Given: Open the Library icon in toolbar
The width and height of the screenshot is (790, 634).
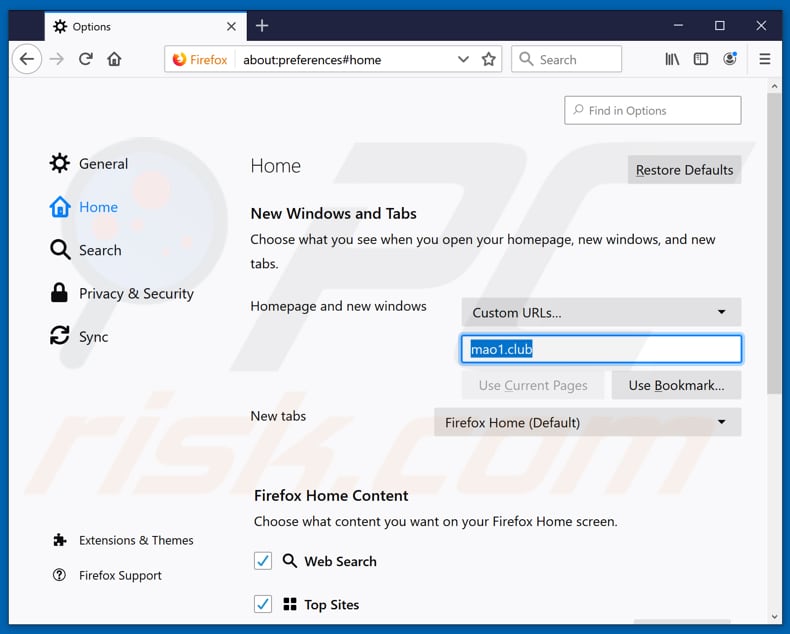Looking at the screenshot, I should pyautogui.click(x=672, y=59).
